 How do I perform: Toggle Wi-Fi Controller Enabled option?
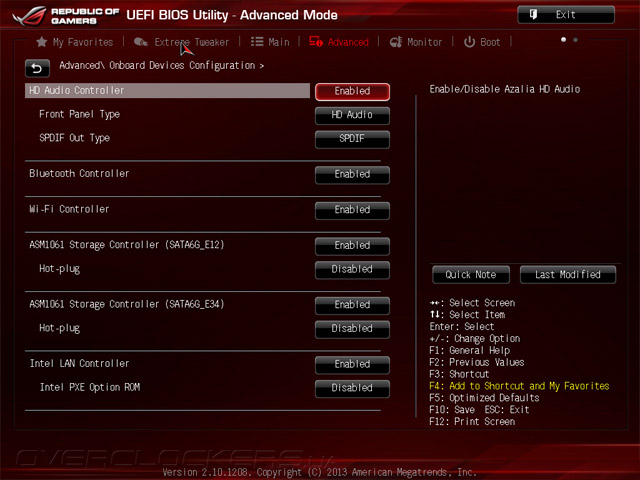[x=352, y=210]
